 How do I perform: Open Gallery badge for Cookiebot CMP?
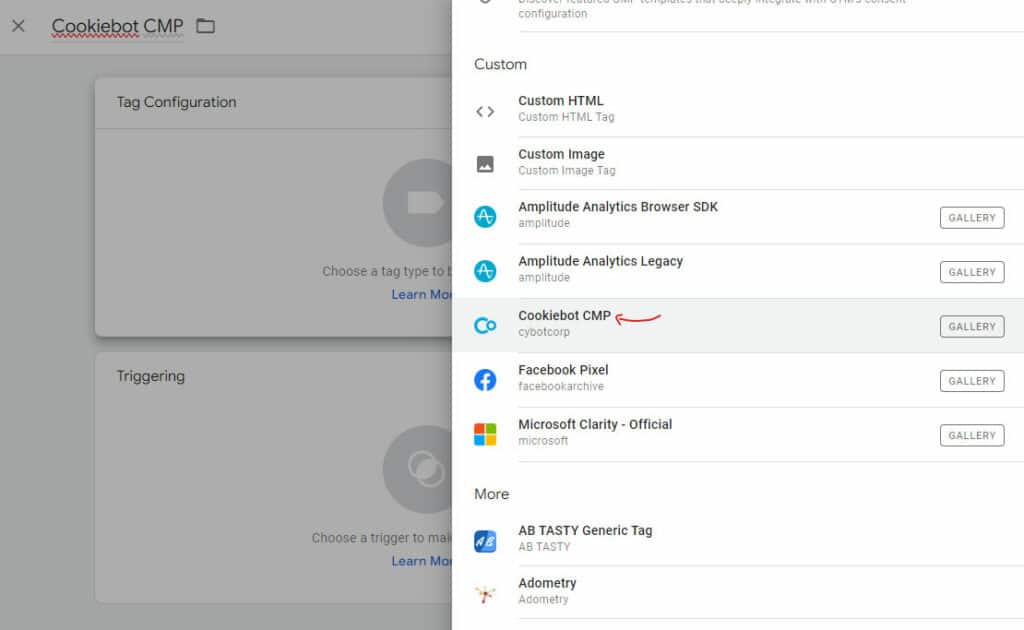972,326
